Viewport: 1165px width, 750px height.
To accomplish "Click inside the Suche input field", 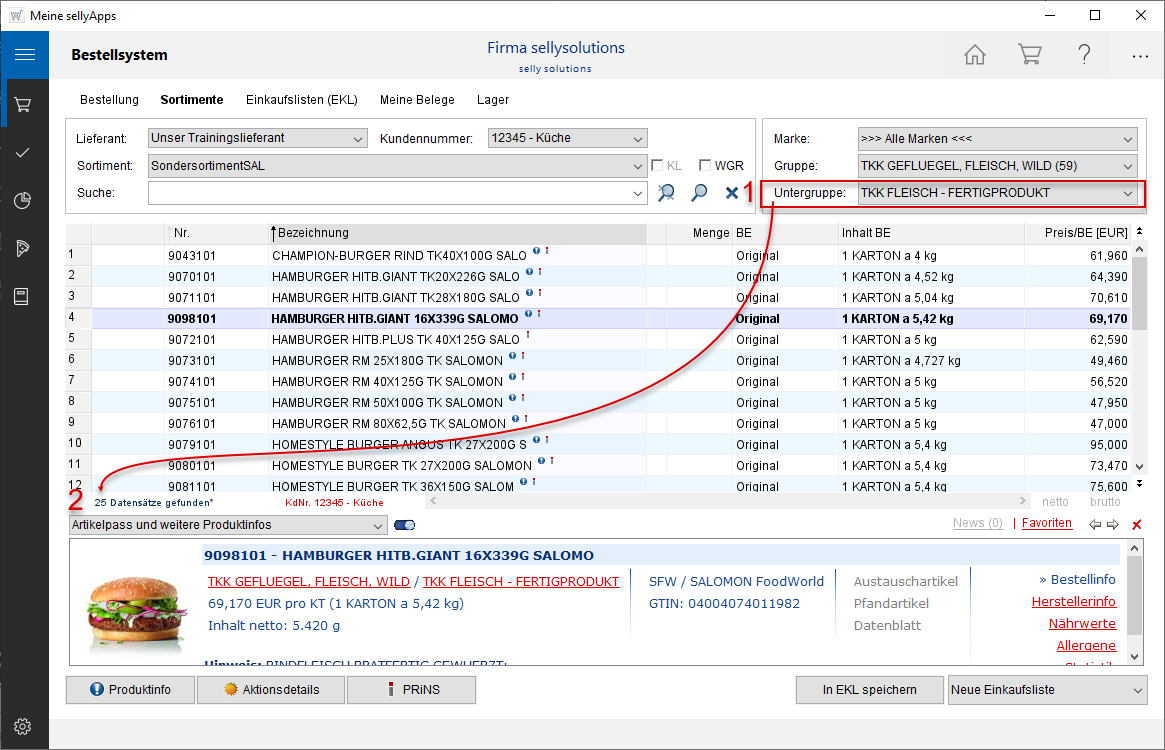I will point(390,193).
